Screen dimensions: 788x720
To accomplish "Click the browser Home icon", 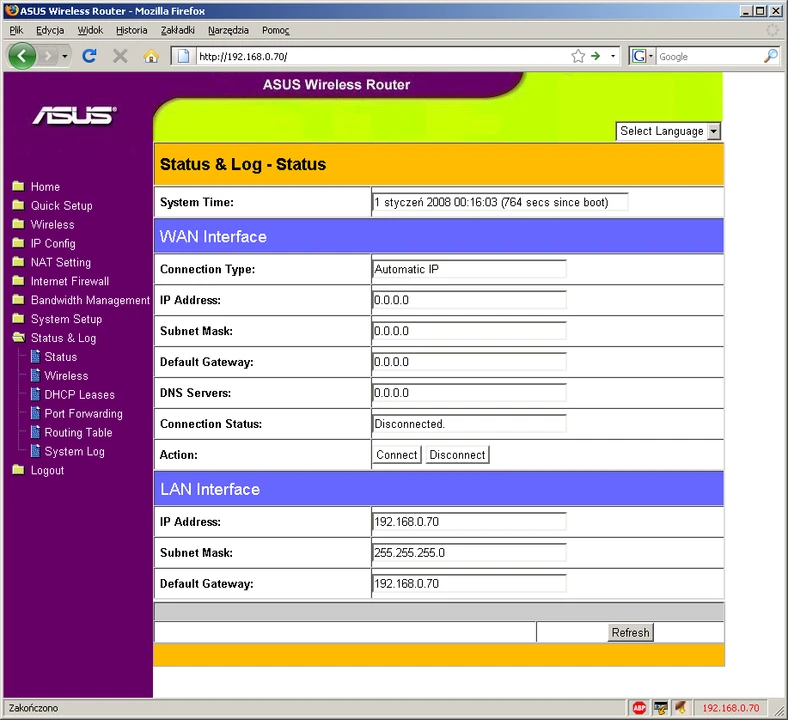I will [x=151, y=56].
